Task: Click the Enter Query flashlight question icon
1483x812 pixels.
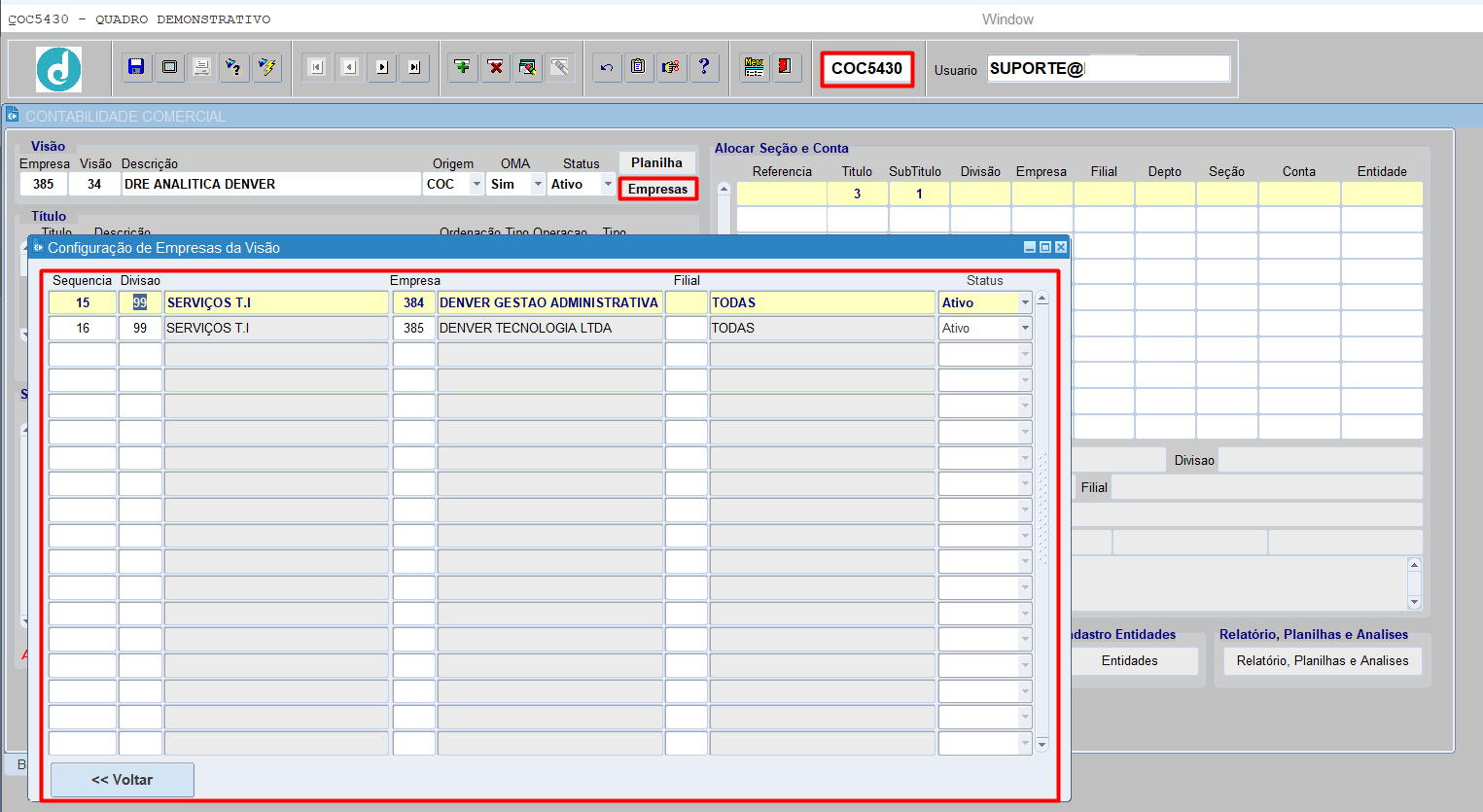Action: tap(233, 67)
